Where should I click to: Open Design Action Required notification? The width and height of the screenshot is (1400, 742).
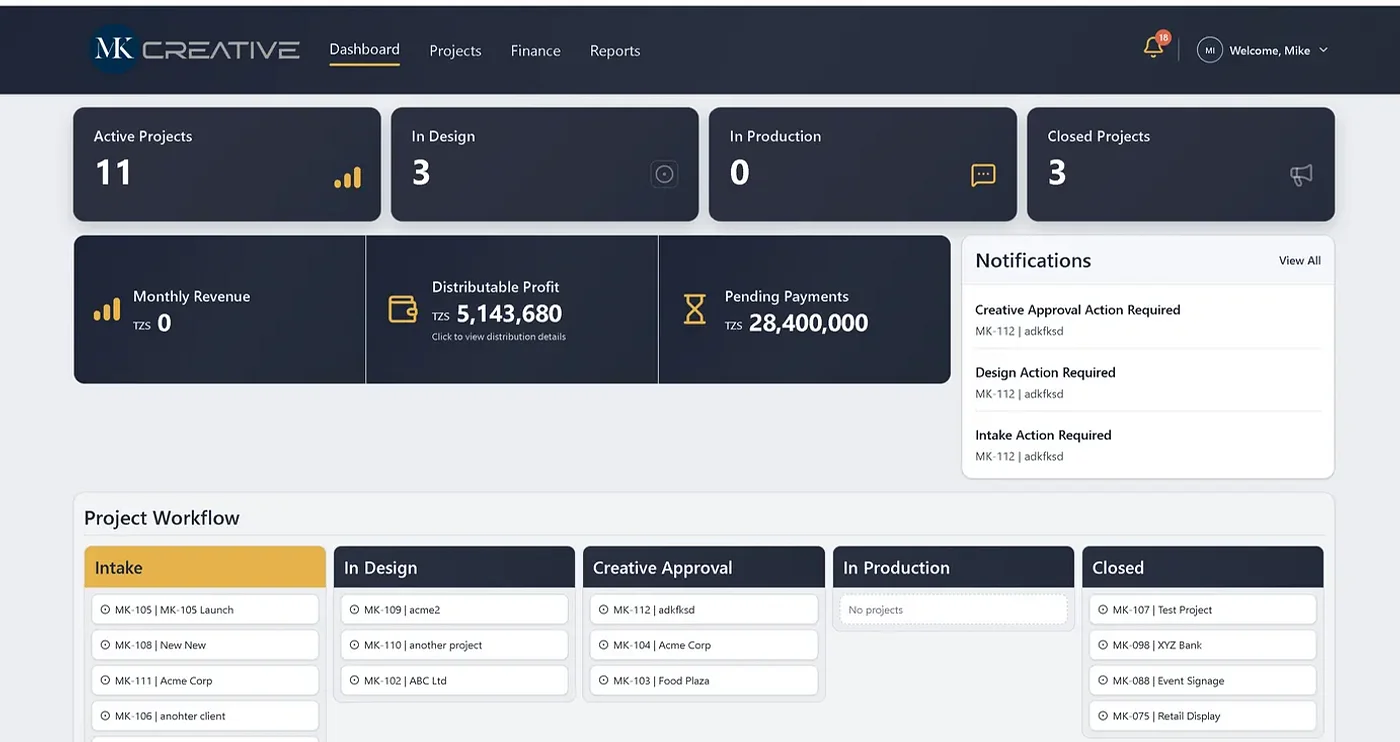tap(1148, 382)
